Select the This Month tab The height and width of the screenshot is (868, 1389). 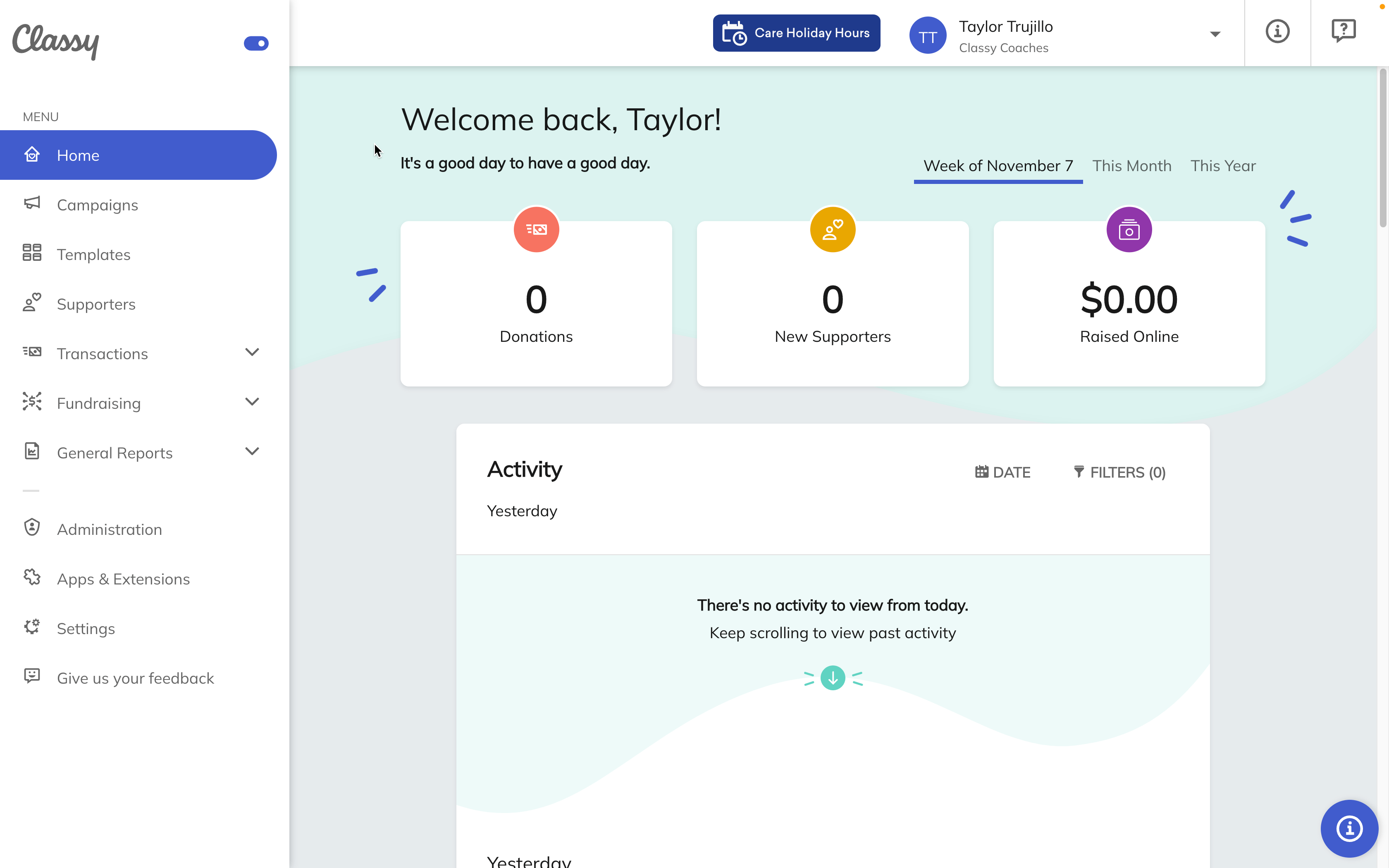(x=1131, y=165)
